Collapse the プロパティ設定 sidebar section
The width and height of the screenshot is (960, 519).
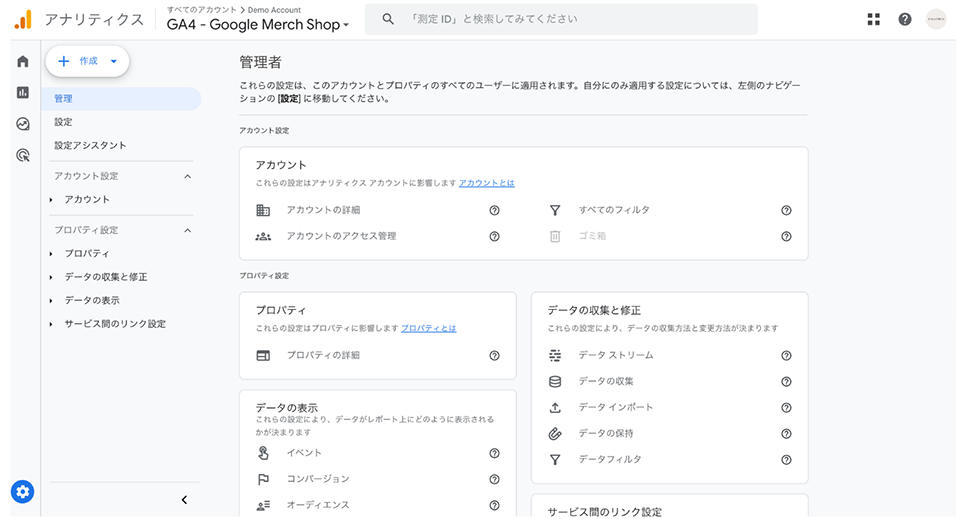(x=187, y=230)
